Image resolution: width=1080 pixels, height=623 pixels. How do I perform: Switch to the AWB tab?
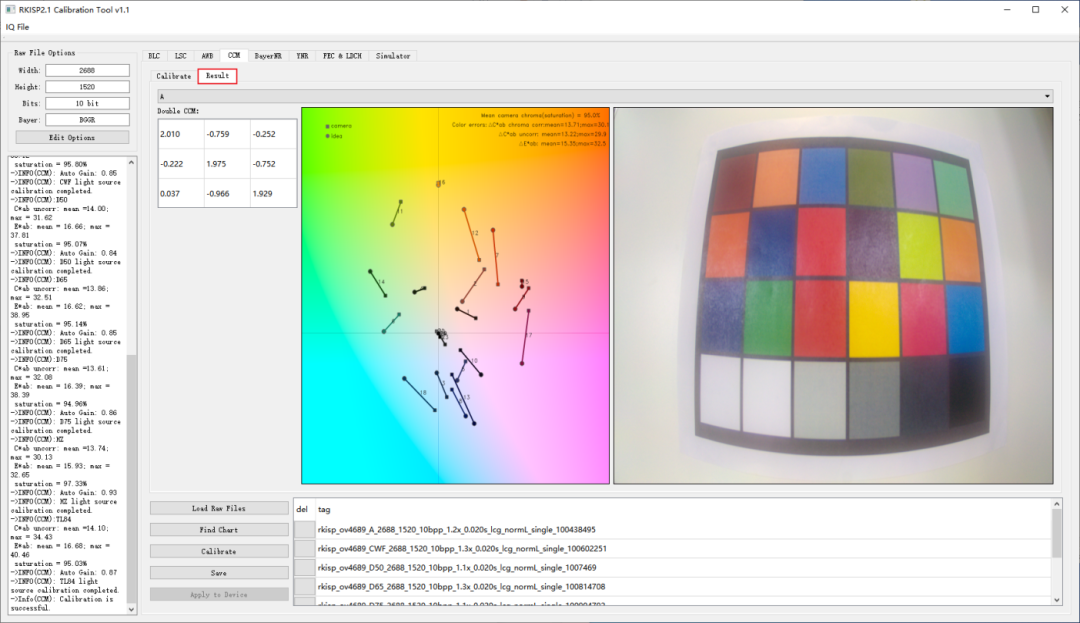pyautogui.click(x=207, y=56)
